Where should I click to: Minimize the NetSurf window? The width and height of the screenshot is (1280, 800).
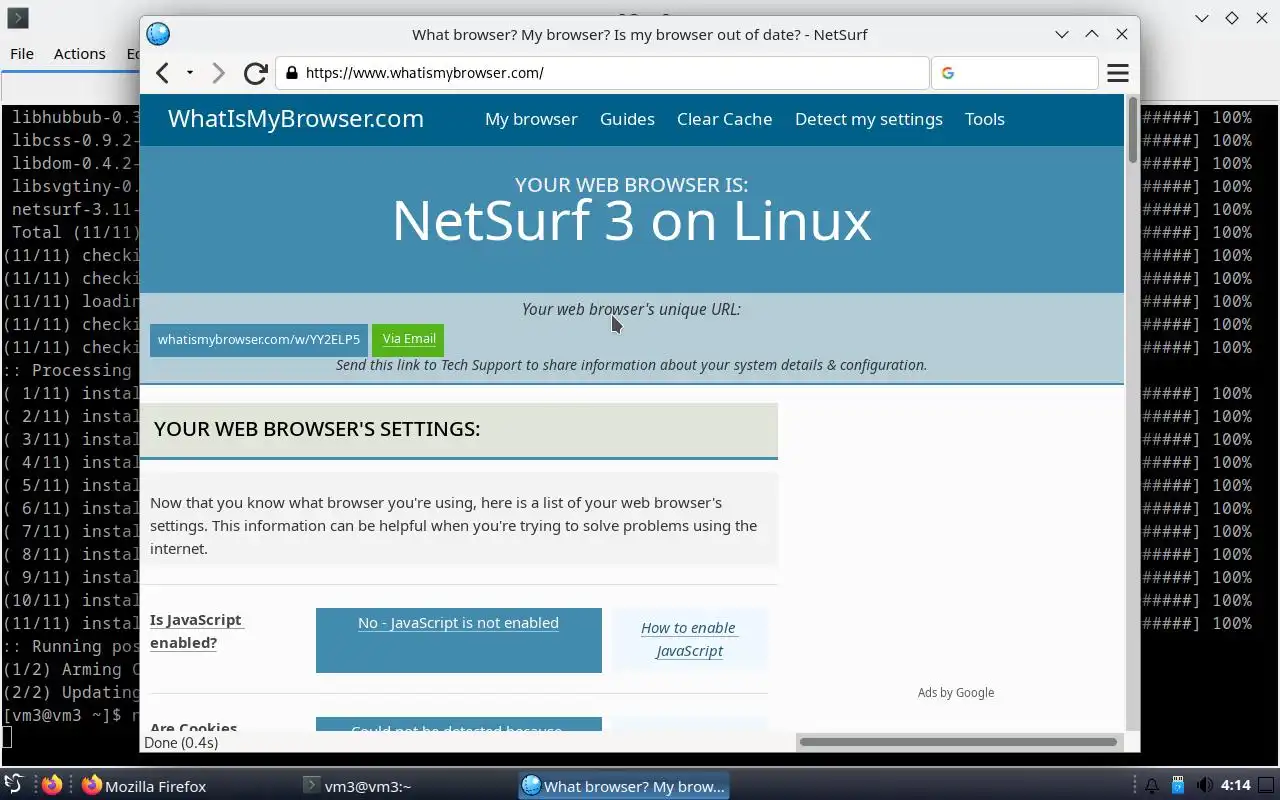click(x=1062, y=34)
